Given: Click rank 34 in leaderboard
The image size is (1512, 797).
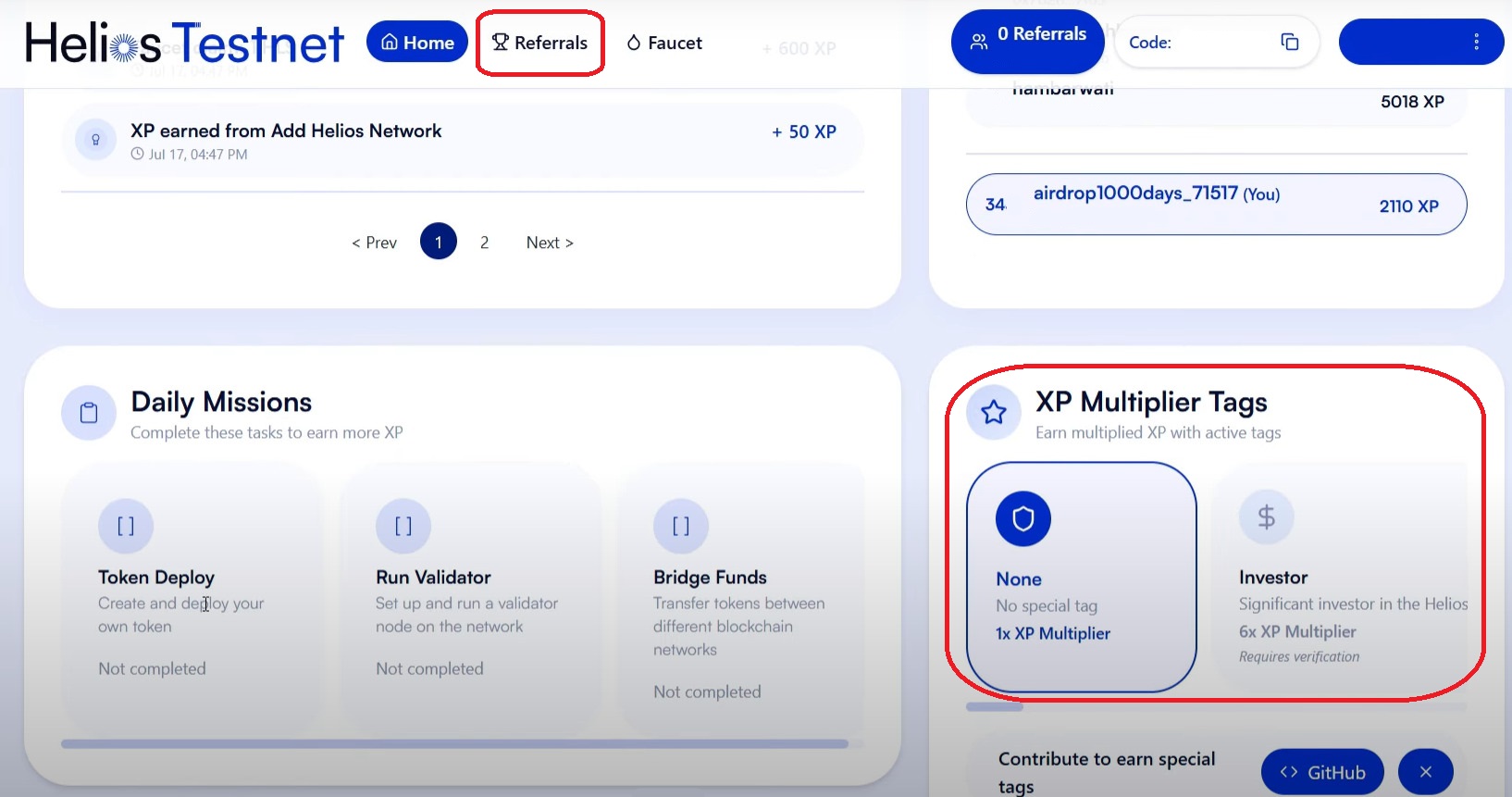Looking at the screenshot, I should [x=996, y=204].
